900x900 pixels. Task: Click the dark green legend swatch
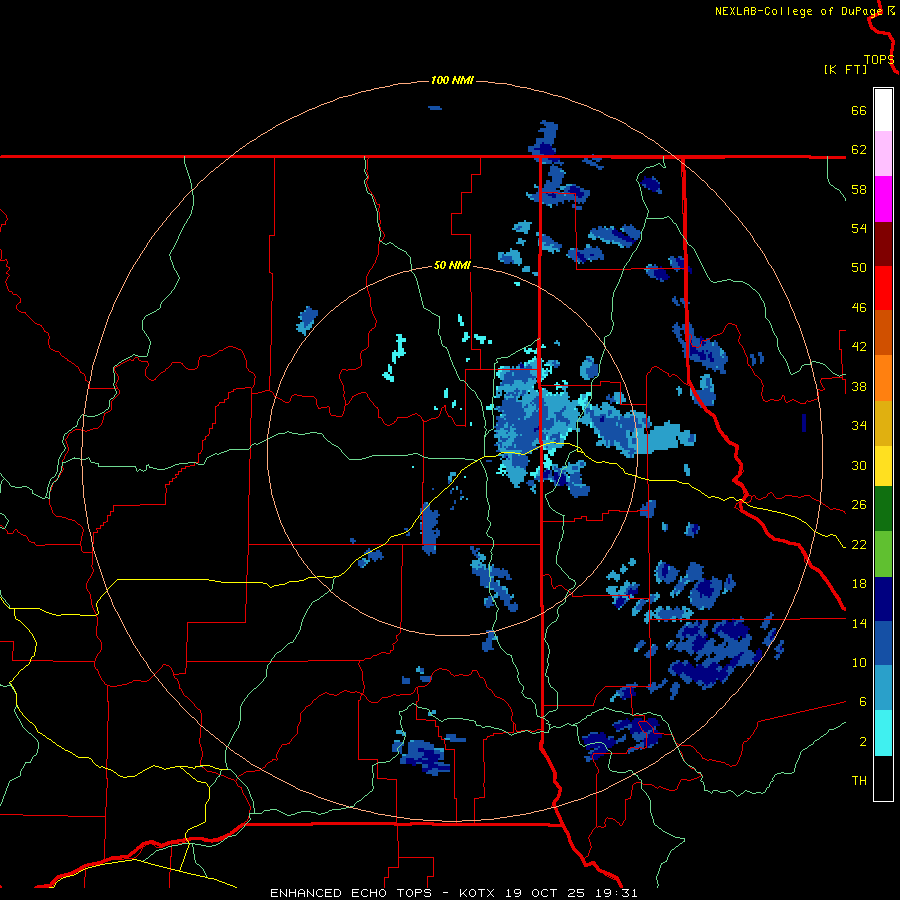(x=883, y=509)
